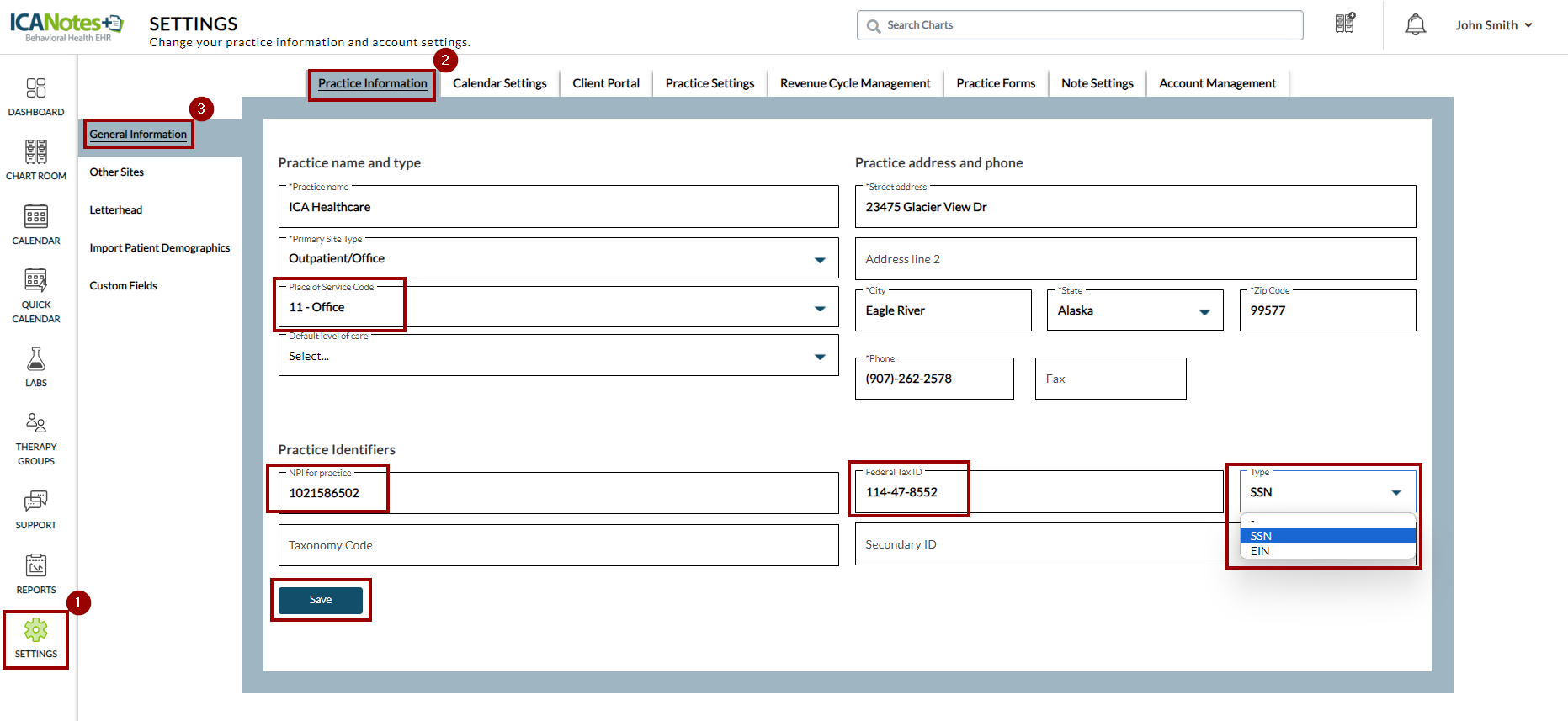Expand the Default level of care dropdown
This screenshot has height=721, width=1568.
tap(819, 357)
